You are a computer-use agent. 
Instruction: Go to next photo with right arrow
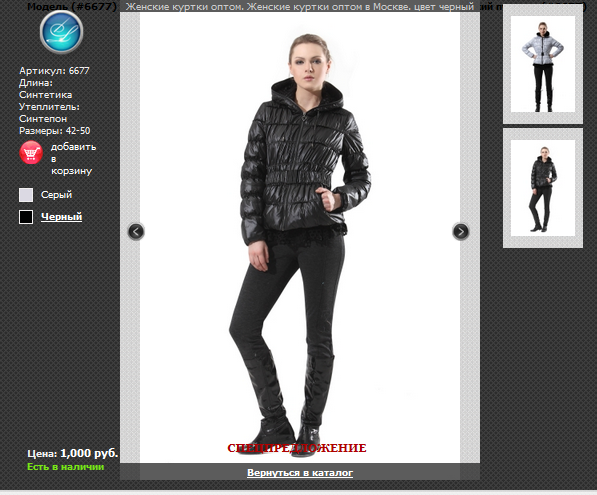(x=461, y=231)
